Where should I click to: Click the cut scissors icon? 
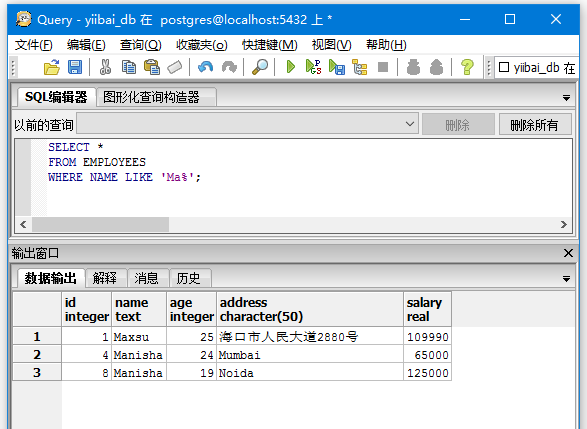(105, 67)
